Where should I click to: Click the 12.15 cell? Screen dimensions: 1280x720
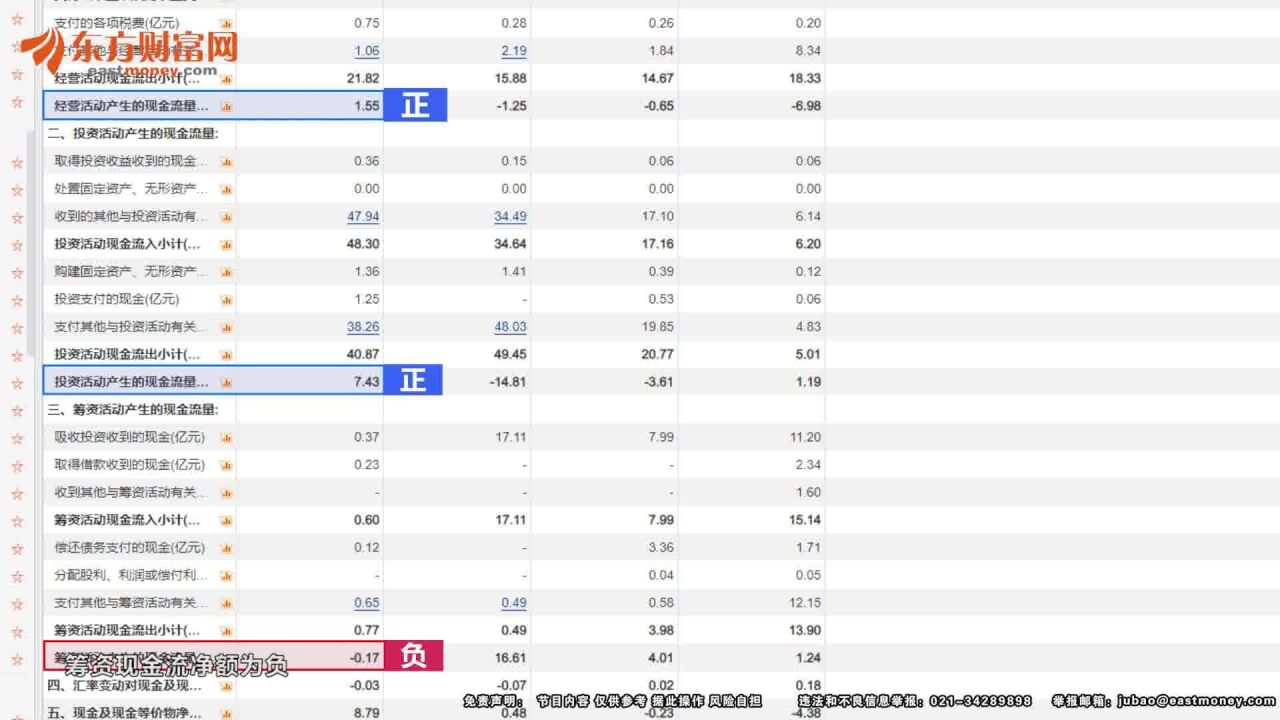805,603
